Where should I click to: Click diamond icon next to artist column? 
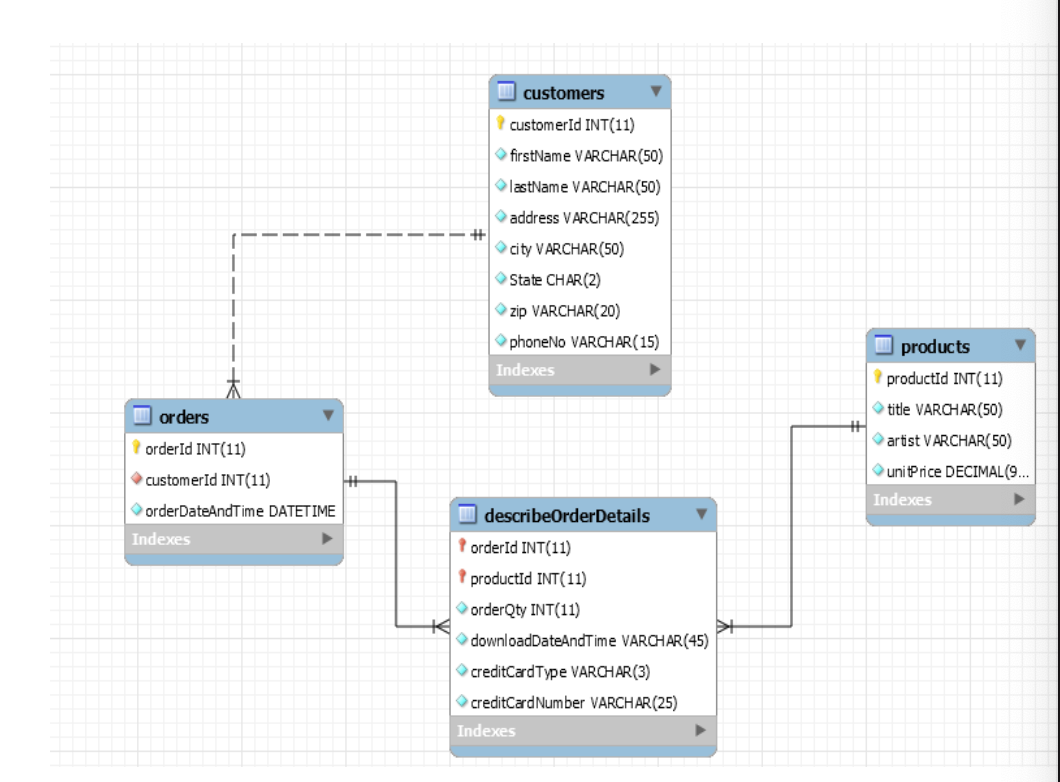click(x=878, y=439)
